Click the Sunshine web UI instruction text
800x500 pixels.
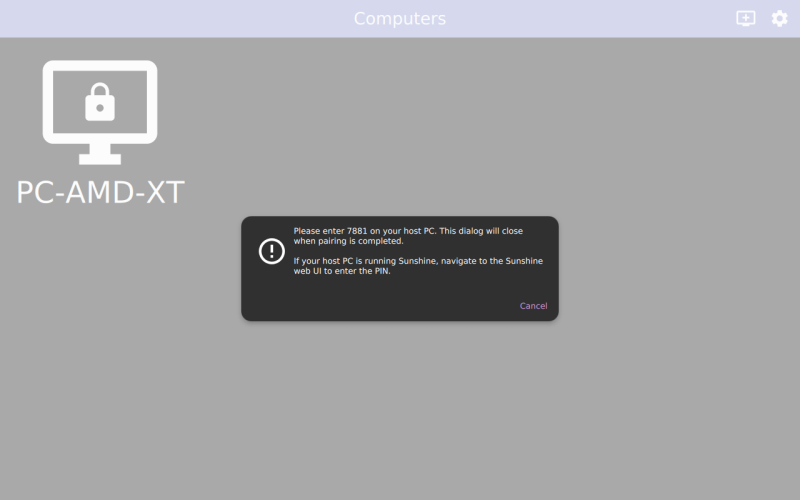(x=418, y=266)
